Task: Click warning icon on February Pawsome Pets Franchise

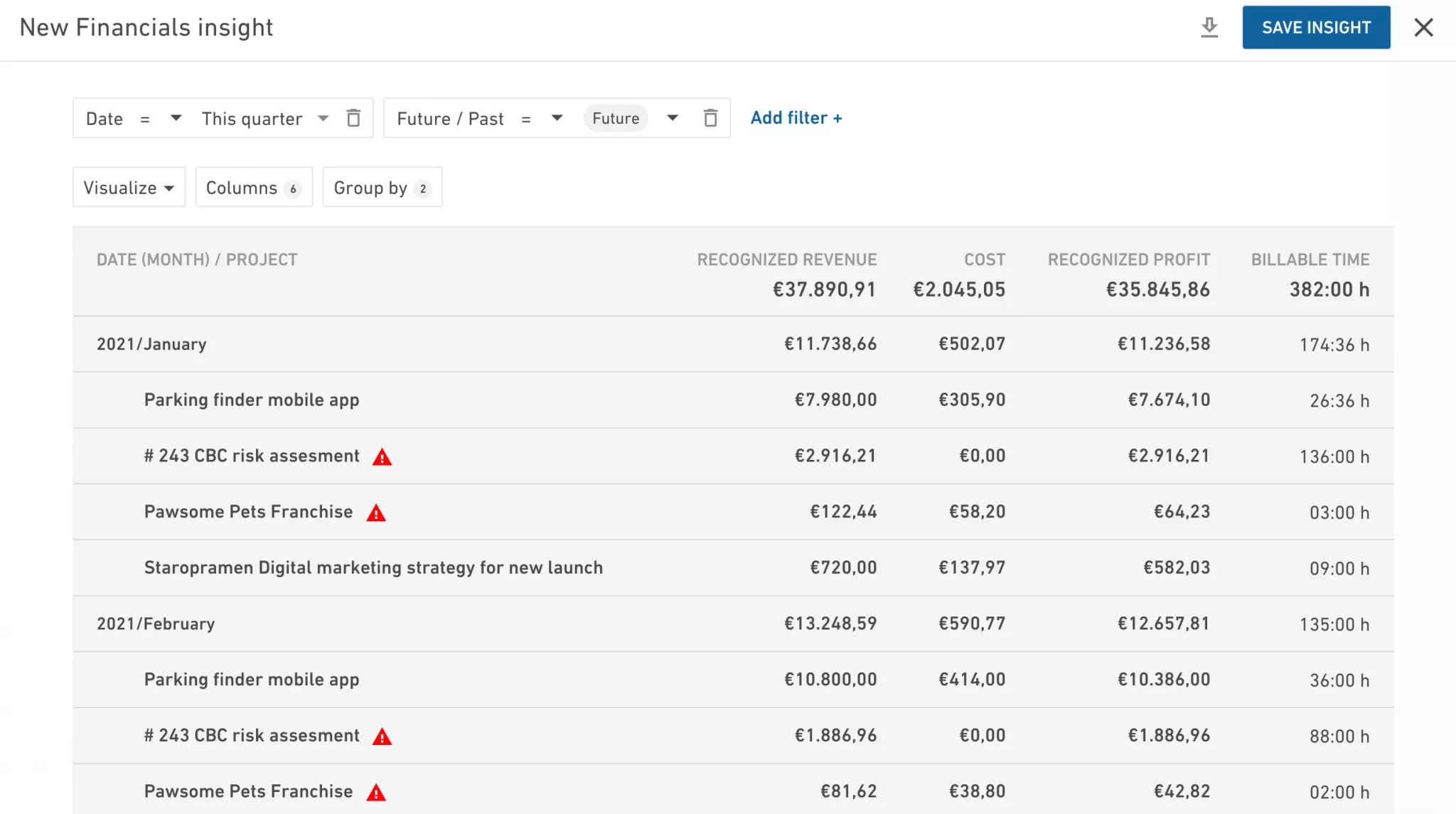Action: coord(375,792)
